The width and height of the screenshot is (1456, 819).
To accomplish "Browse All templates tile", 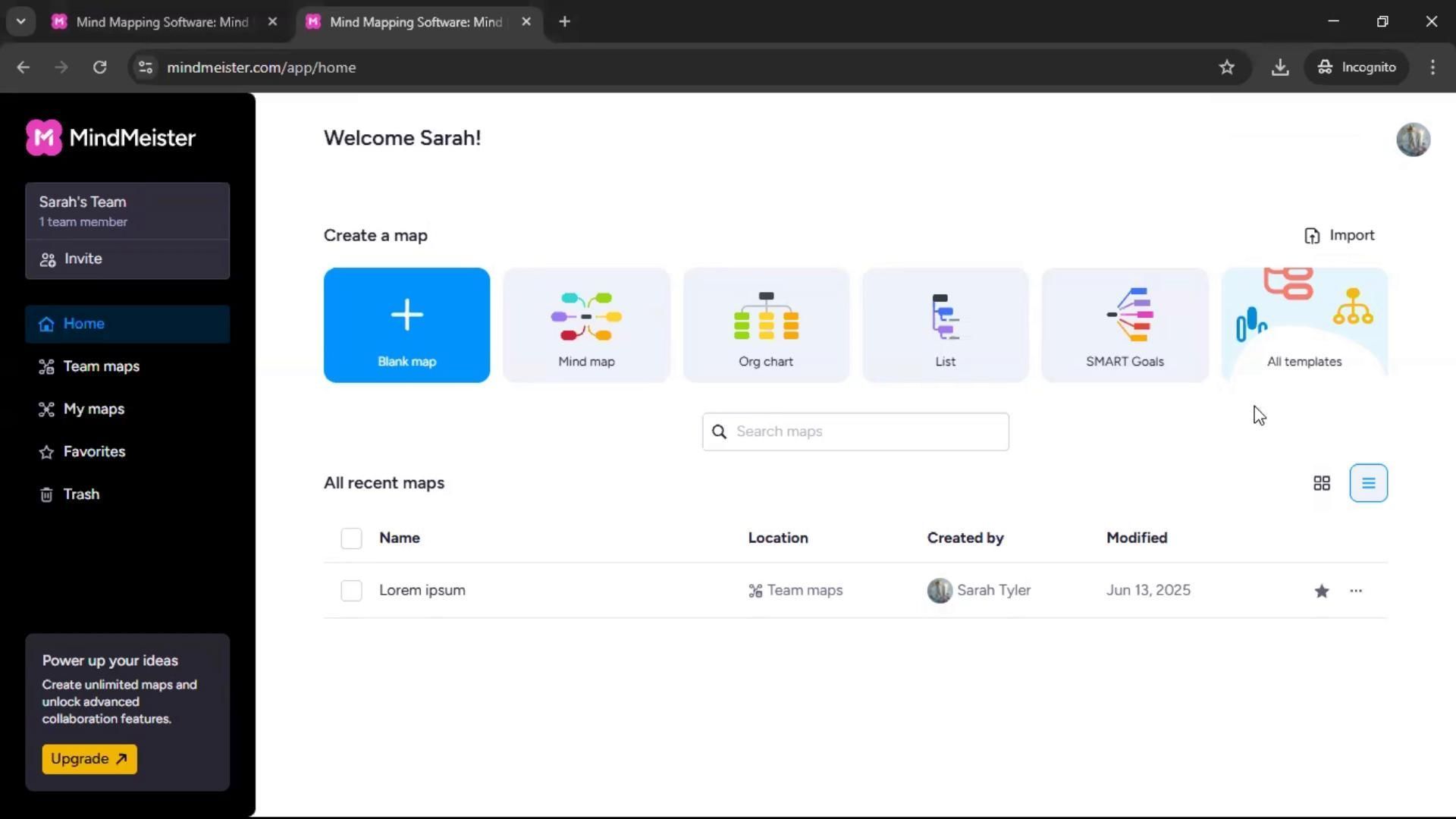I will 1304,325.
